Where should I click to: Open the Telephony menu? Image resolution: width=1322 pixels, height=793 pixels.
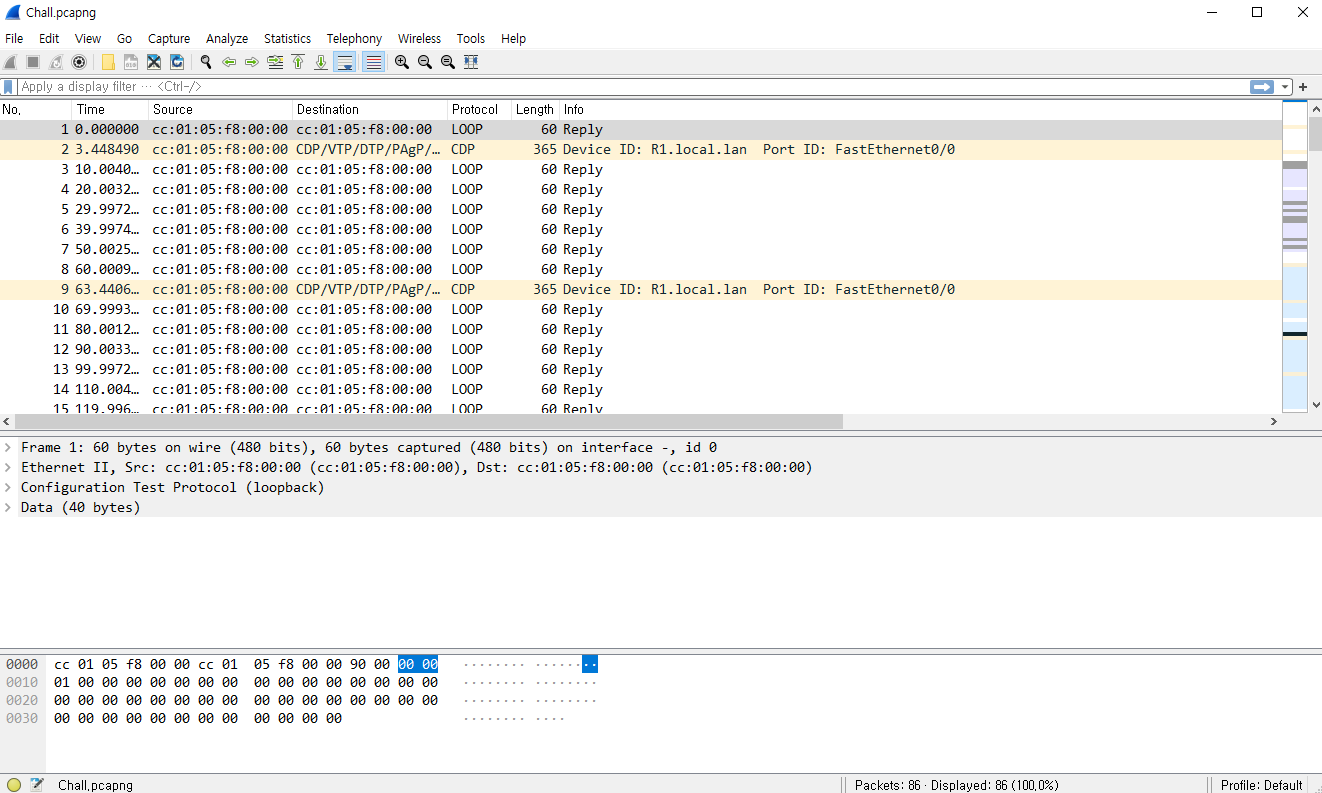[354, 38]
